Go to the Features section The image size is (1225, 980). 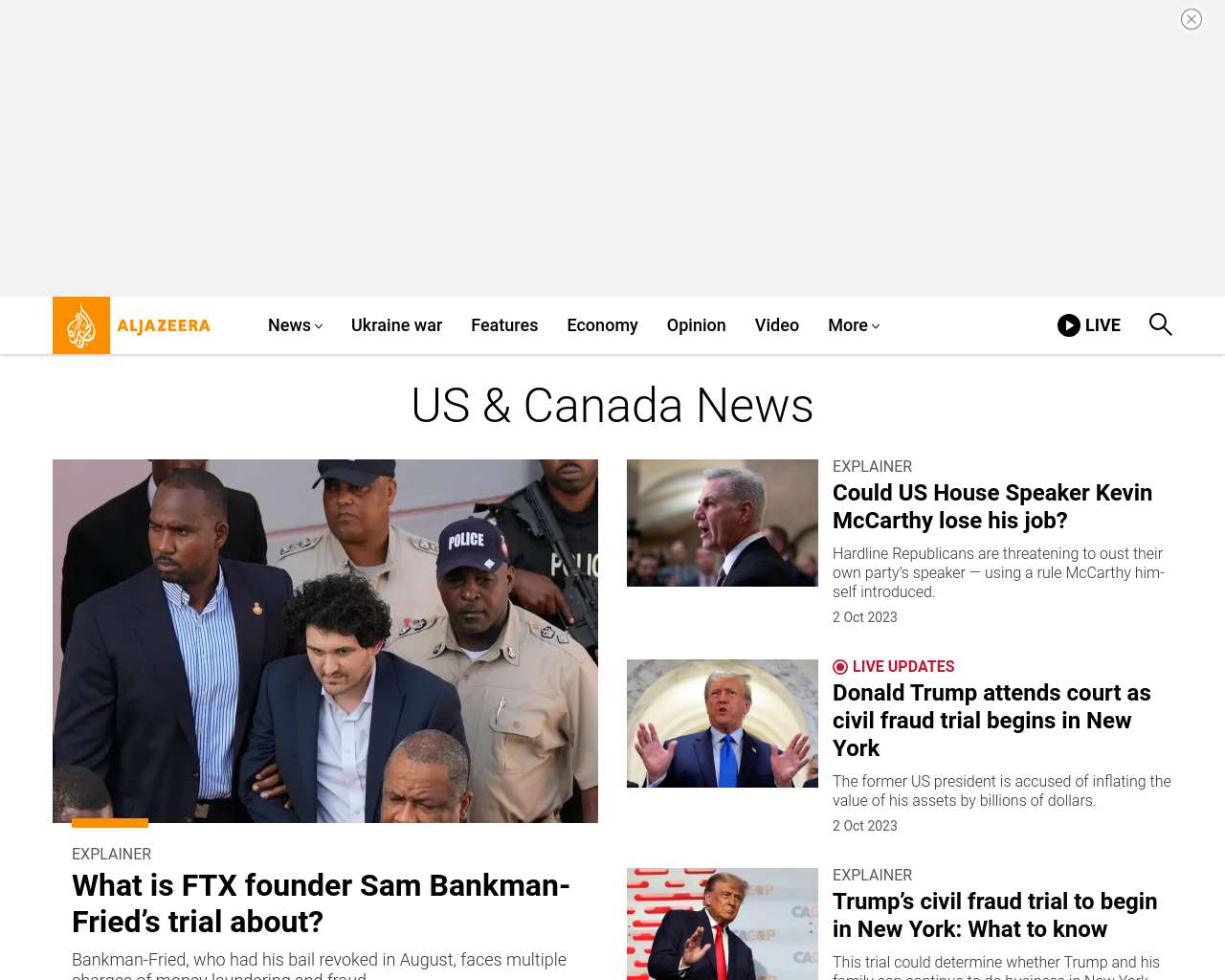coord(504,325)
